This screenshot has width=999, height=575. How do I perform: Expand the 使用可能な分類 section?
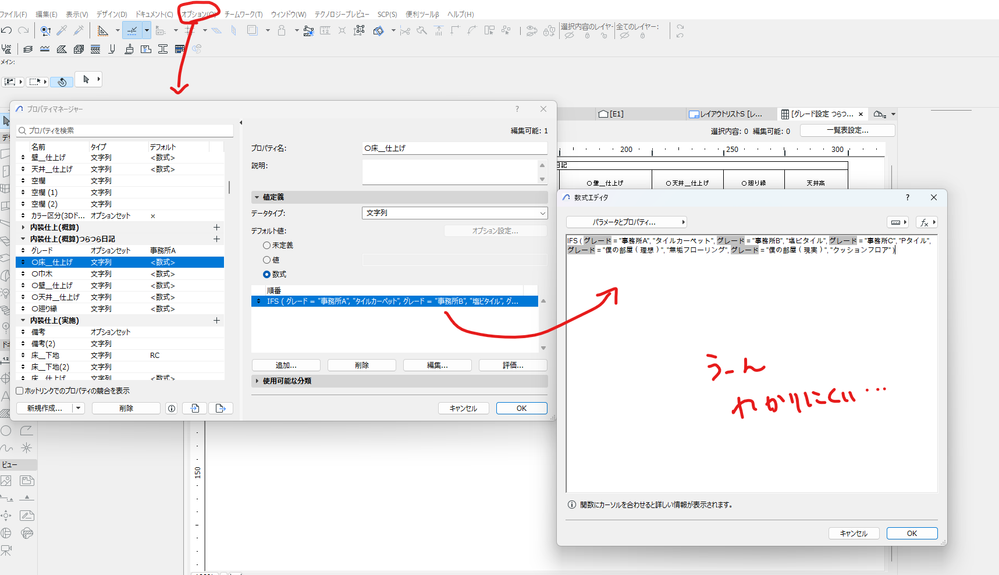(257, 381)
